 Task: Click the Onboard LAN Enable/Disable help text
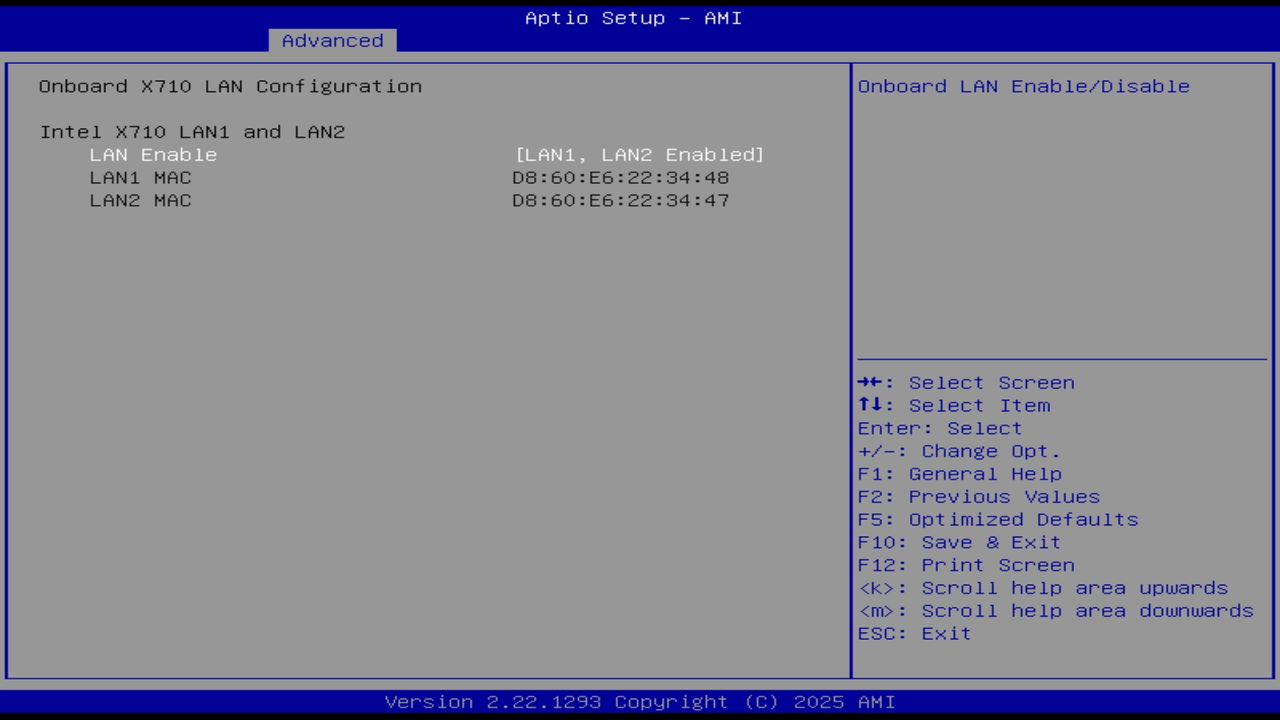(1024, 86)
